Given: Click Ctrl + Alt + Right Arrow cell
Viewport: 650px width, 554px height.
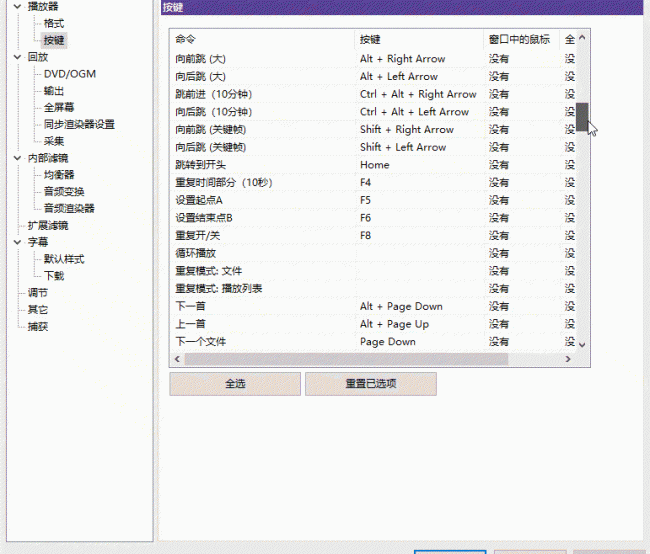Looking at the screenshot, I should [418, 94].
